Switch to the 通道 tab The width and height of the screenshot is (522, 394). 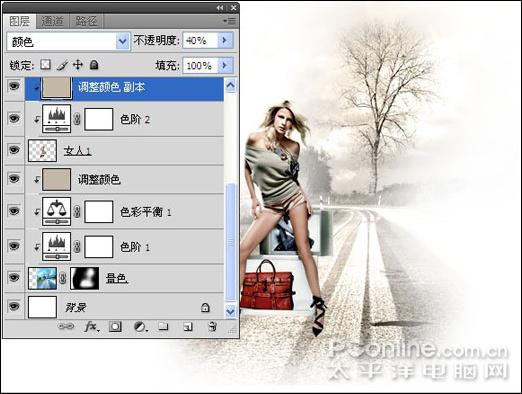tap(52, 21)
